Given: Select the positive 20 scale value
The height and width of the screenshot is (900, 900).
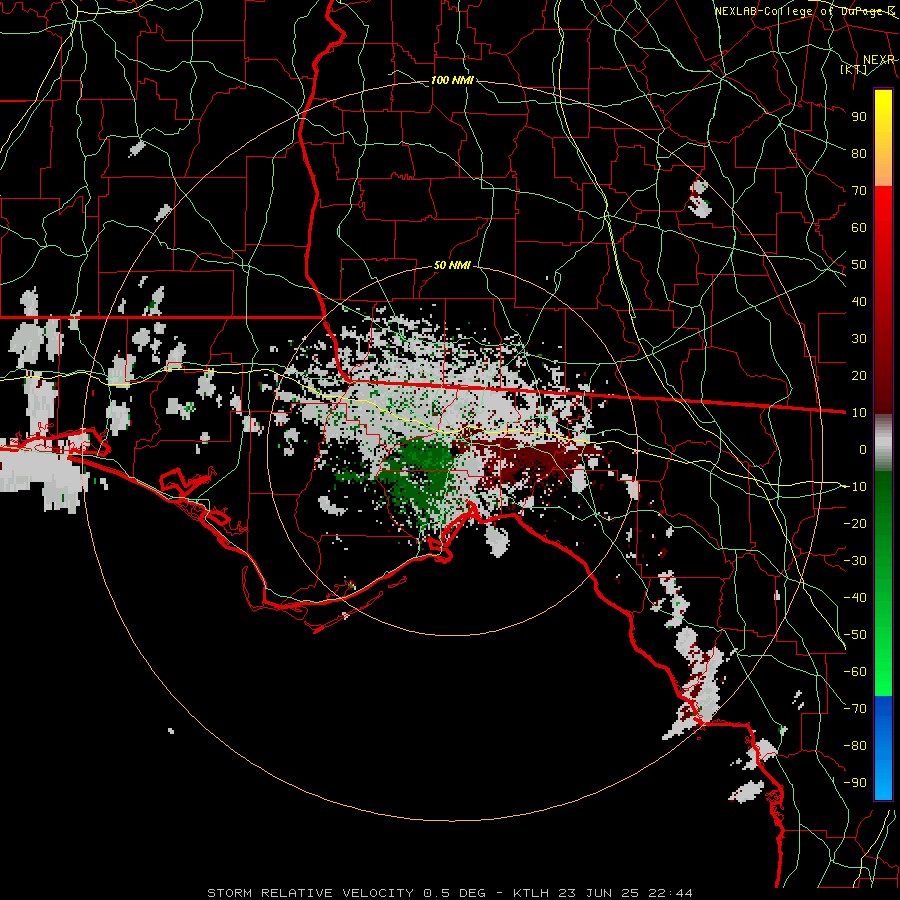Looking at the screenshot, I should click(859, 375).
